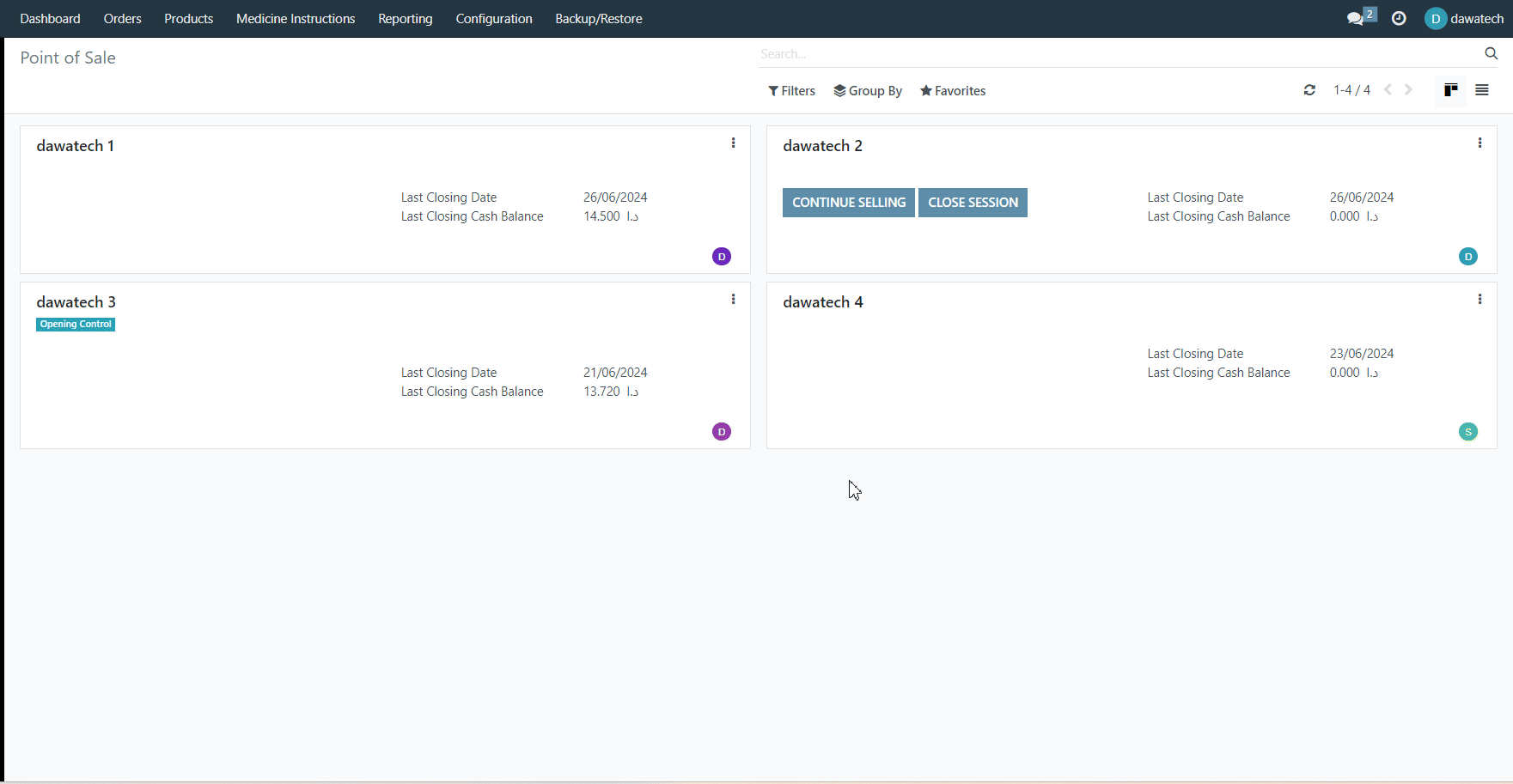Open dawatech 2 card options menu
Screen dimensions: 1513x784
[x=1479, y=143]
